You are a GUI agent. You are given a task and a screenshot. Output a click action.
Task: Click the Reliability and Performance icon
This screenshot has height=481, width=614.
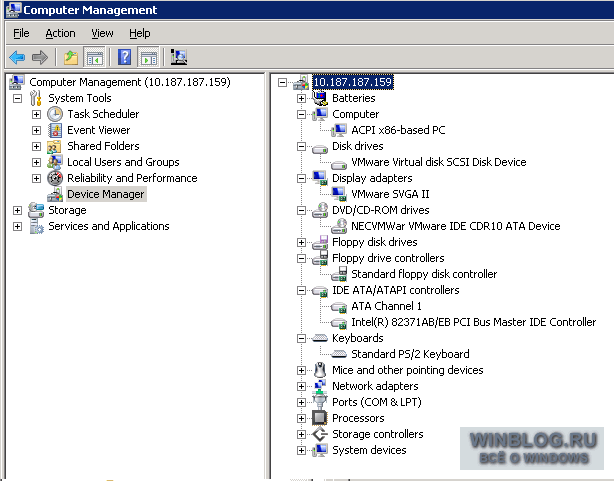[x=55, y=178]
